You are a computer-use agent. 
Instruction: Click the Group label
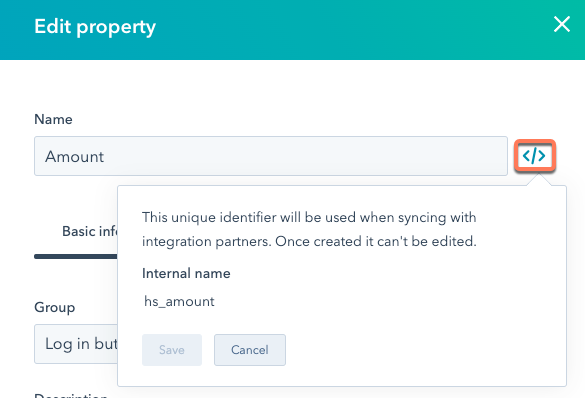pos(54,308)
